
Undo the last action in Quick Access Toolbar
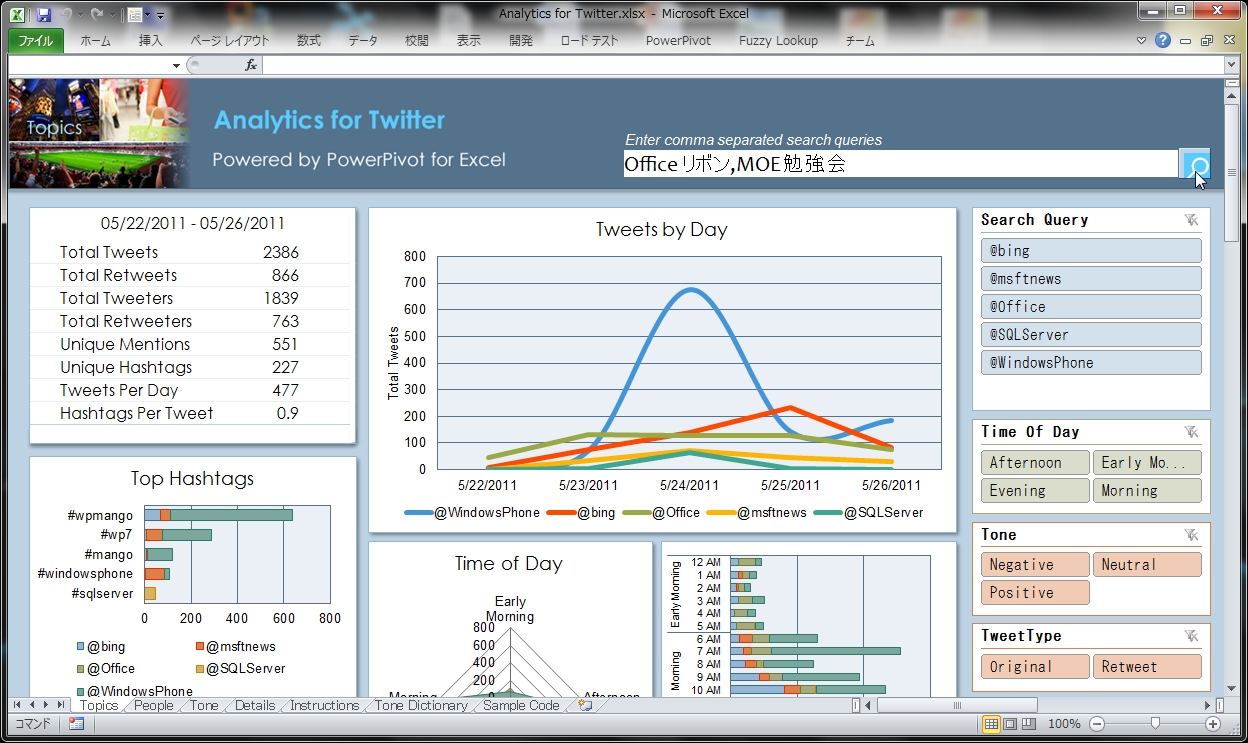coord(68,15)
